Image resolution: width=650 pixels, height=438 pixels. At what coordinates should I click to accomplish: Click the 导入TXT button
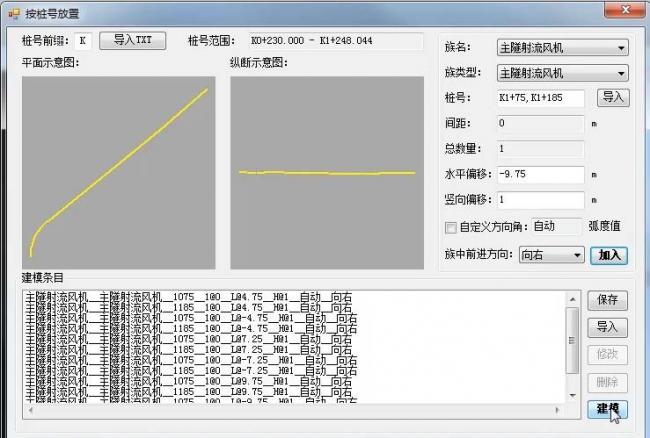click(x=132, y=41)
